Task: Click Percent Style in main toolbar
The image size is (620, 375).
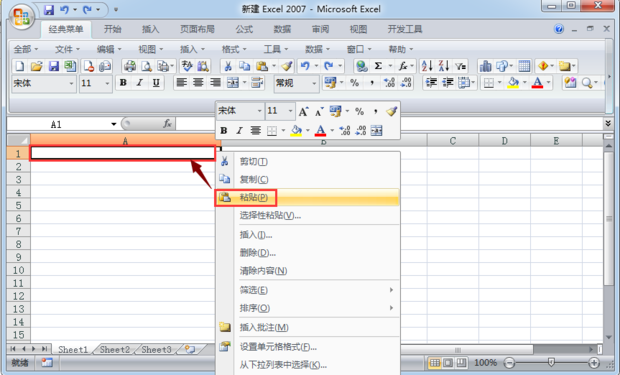Action: point(355,83)
